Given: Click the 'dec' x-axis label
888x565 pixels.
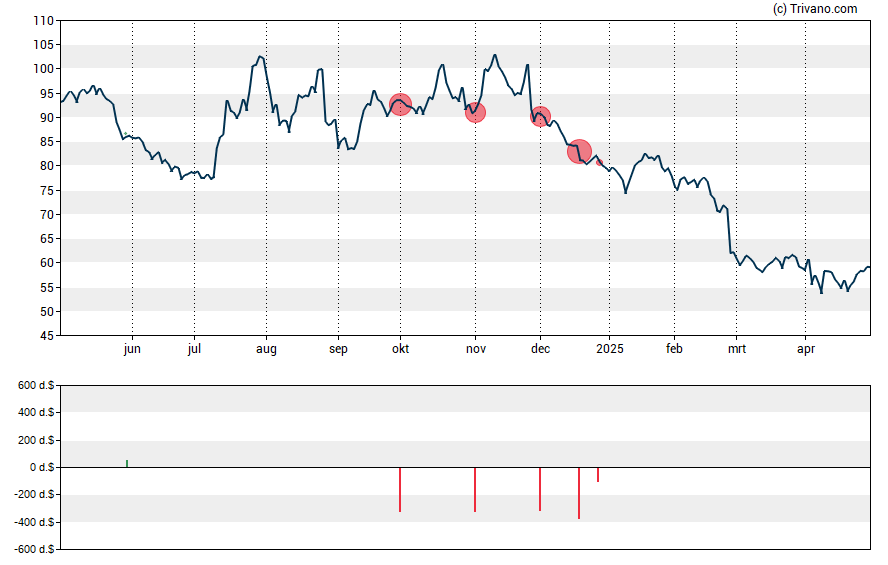Looking at the screenshot, I should click(x=540, y=349).
